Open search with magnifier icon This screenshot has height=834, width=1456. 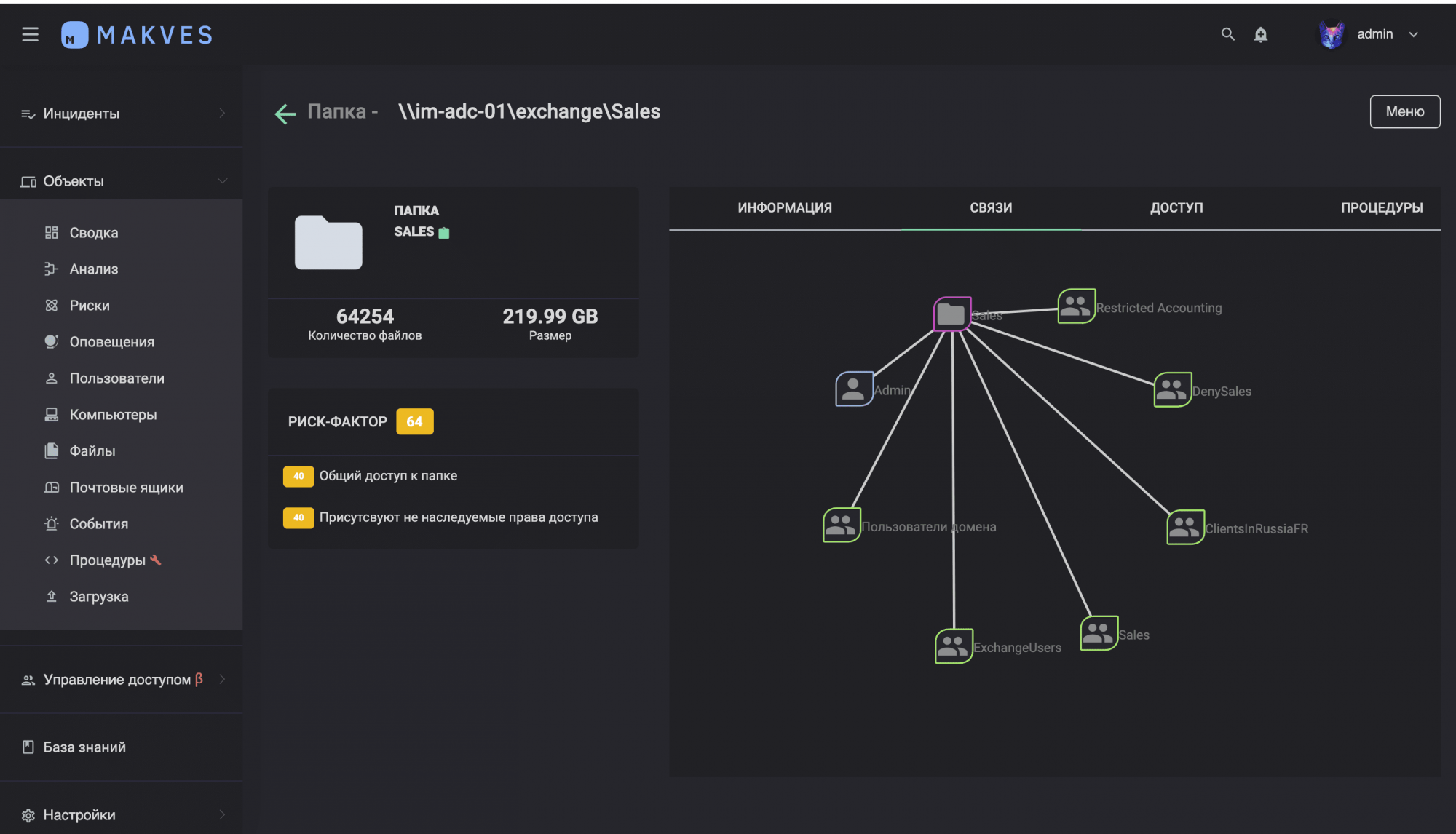tap(1227, 34)
